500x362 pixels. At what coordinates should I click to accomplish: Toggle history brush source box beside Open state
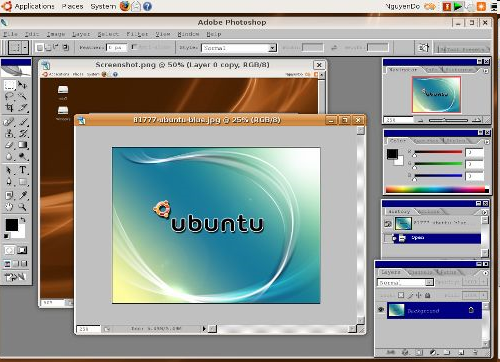pos(388,238)
